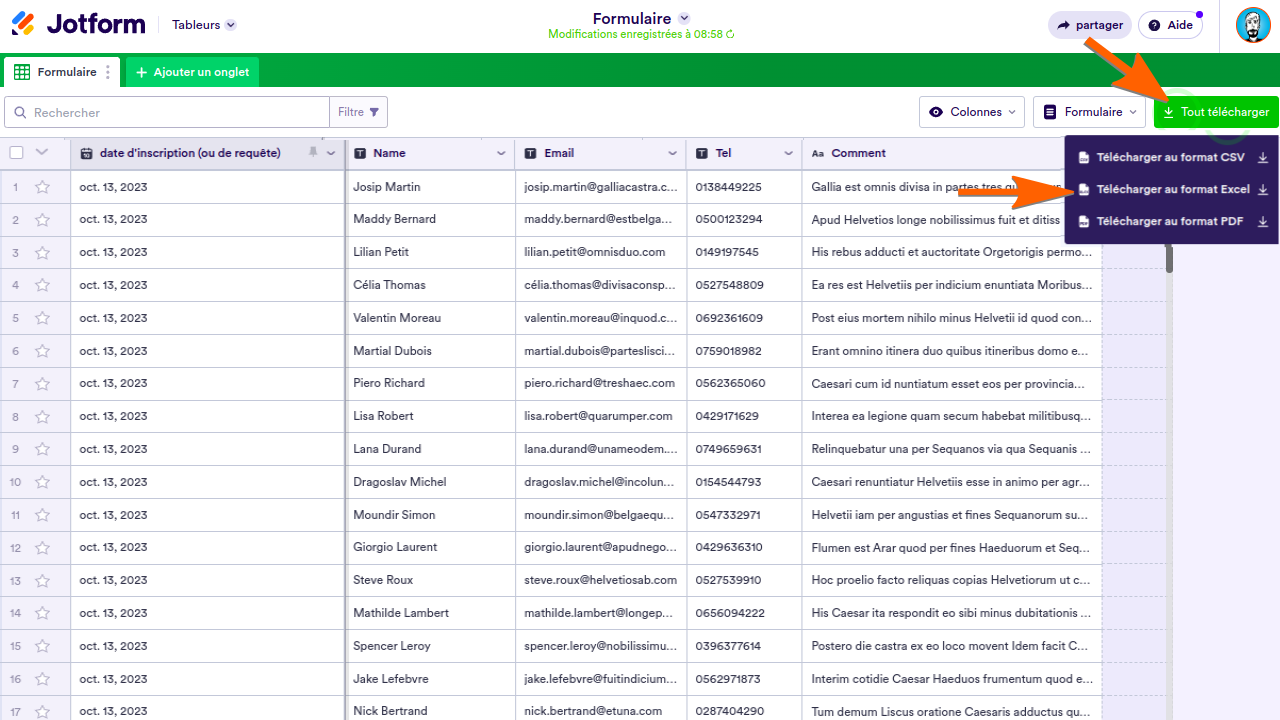Toggle favorite star for Valentin Moreau
The height and width of the screenshot is (720, 1280).
point(42,318)
